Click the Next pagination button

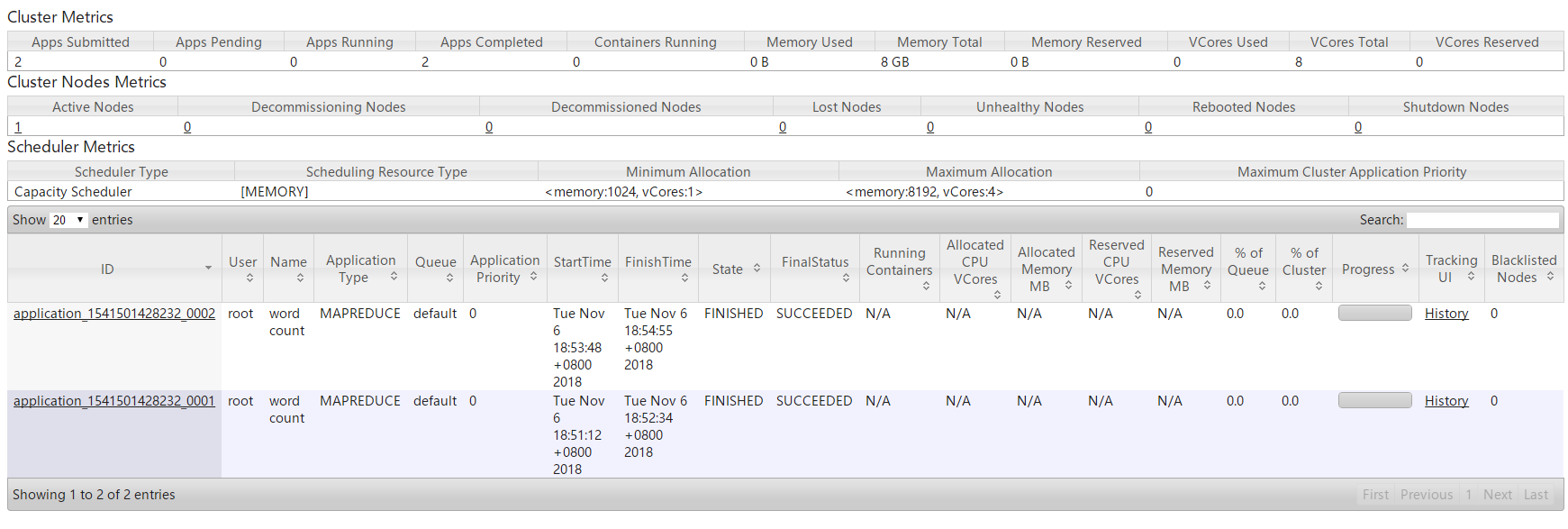1497,495
